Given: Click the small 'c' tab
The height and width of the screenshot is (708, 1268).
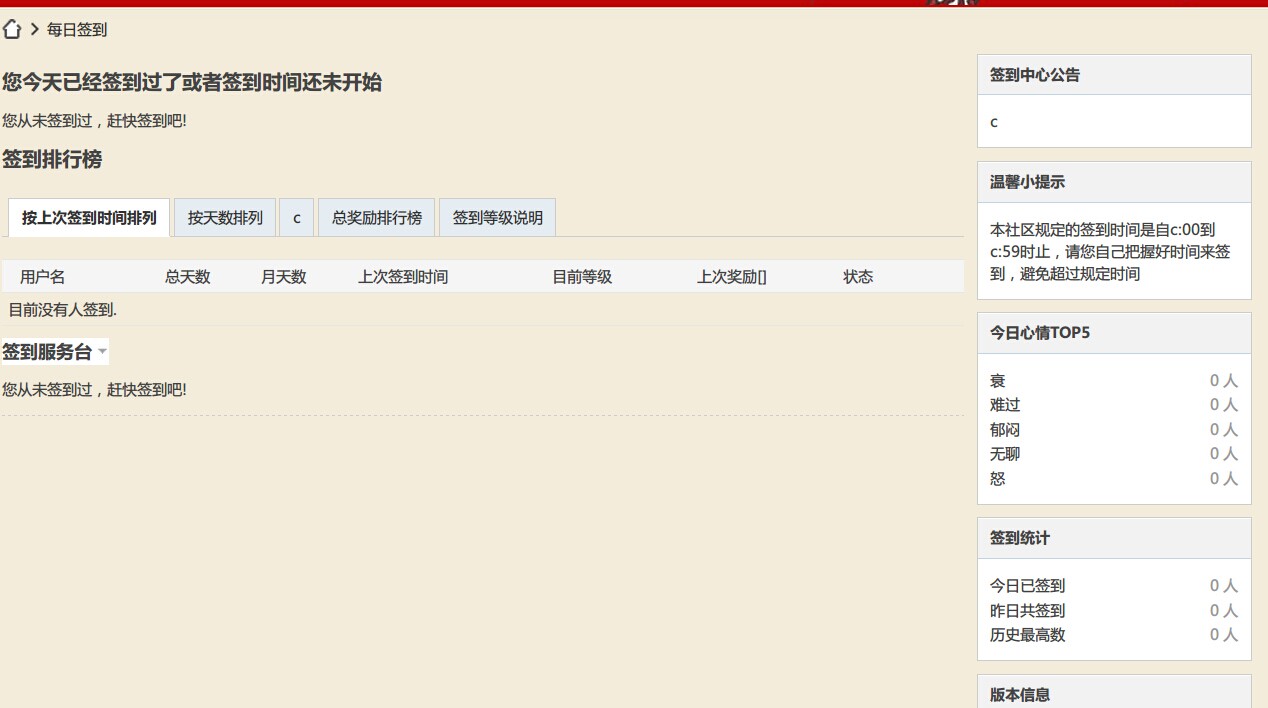Looking at the screenshot, I should click(x=295, y=217).
